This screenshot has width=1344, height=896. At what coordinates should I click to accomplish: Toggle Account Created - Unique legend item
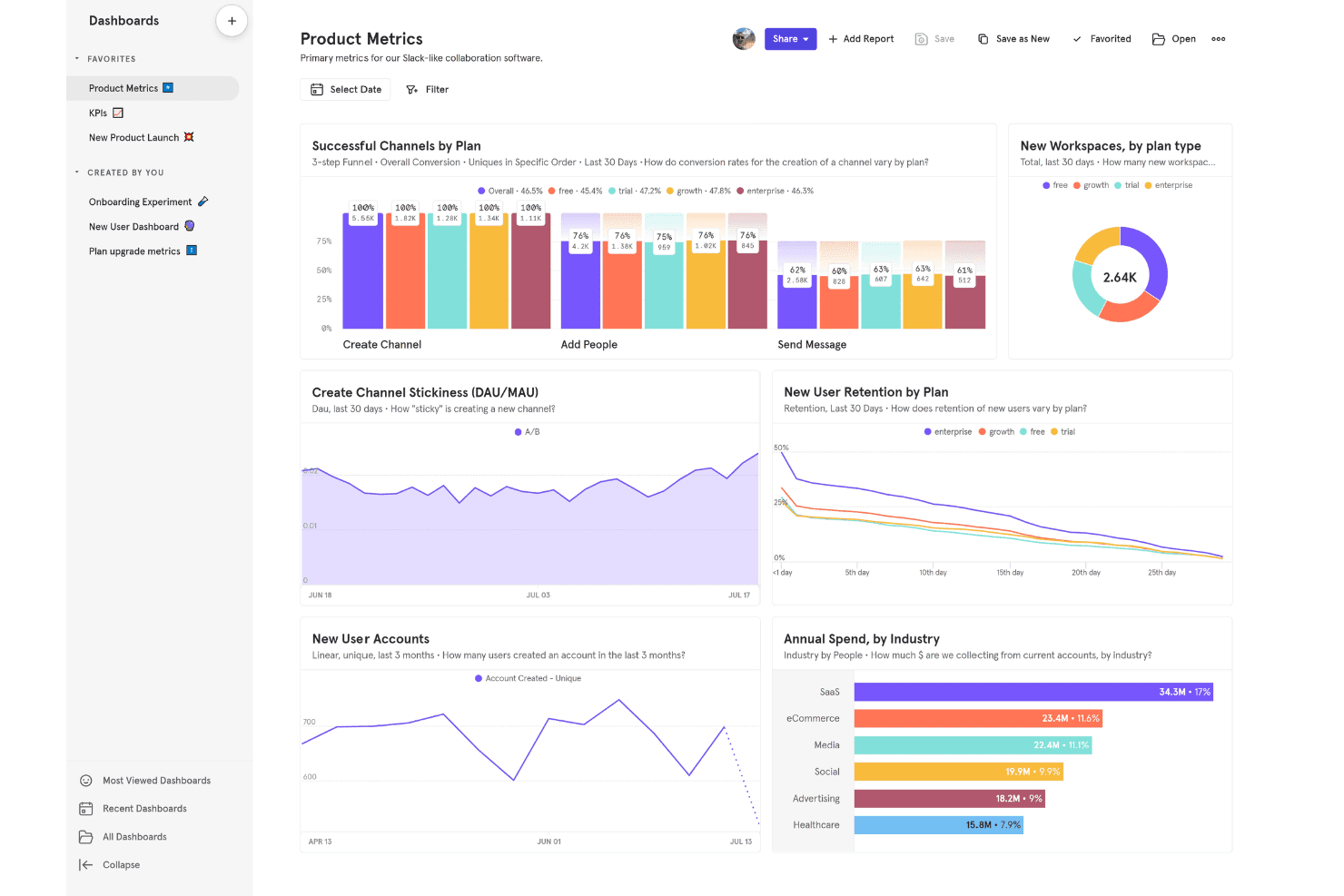[x=528, y=678]
